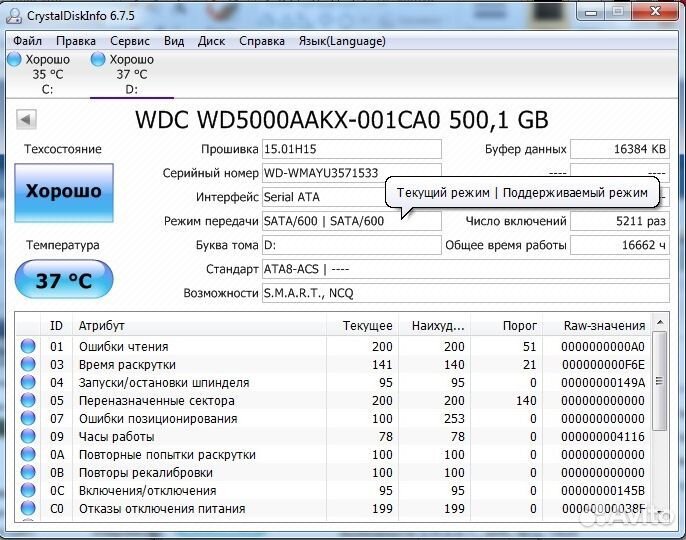The width and height of the screenshot is (686, 540).
Task: Click raw value 00000000149A
Action: point(603,382)
